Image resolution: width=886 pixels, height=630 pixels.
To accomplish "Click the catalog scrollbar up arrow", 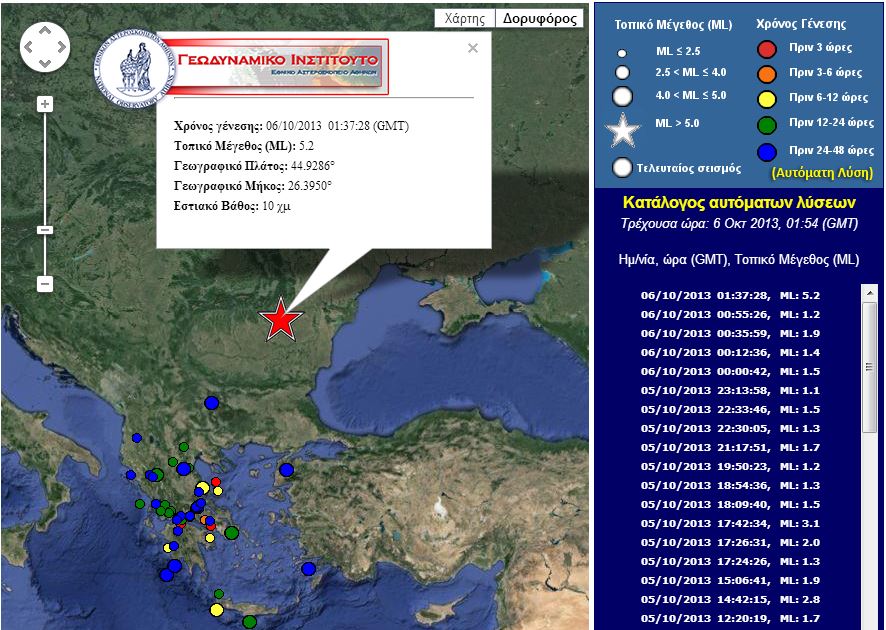I will click(x=869, y=291).
